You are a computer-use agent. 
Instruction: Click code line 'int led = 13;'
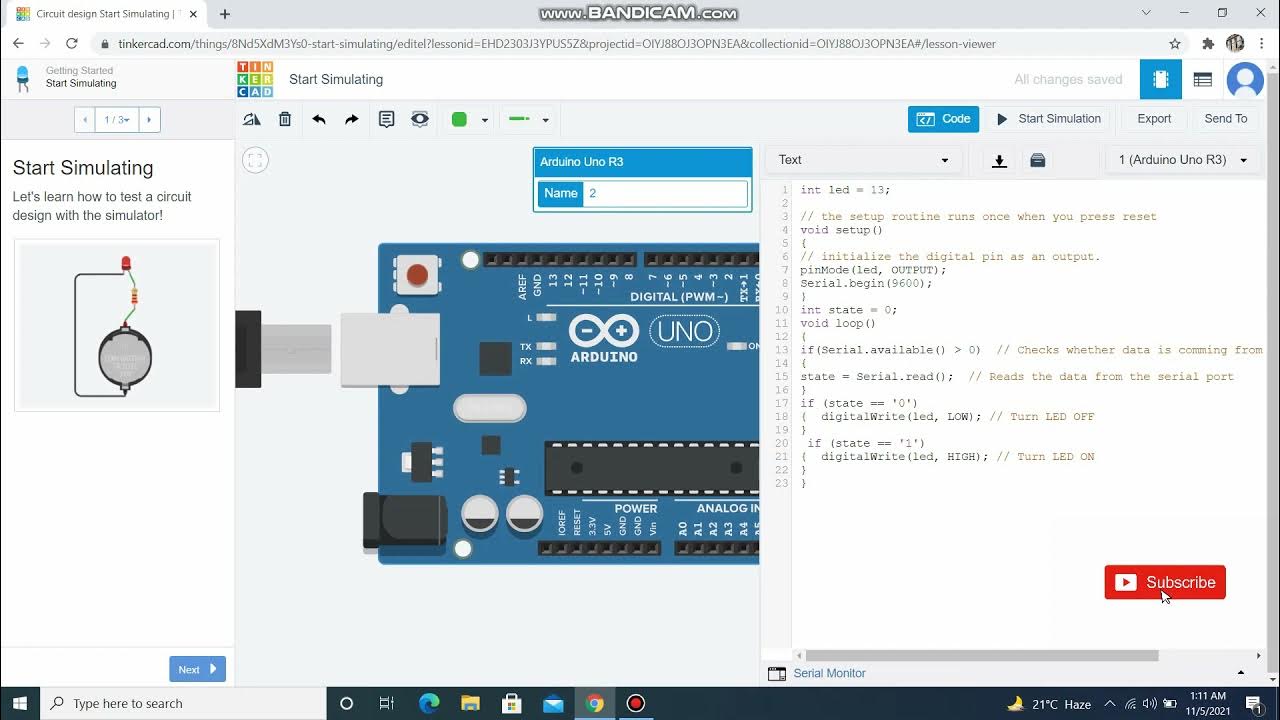click(x=845, y=190)
